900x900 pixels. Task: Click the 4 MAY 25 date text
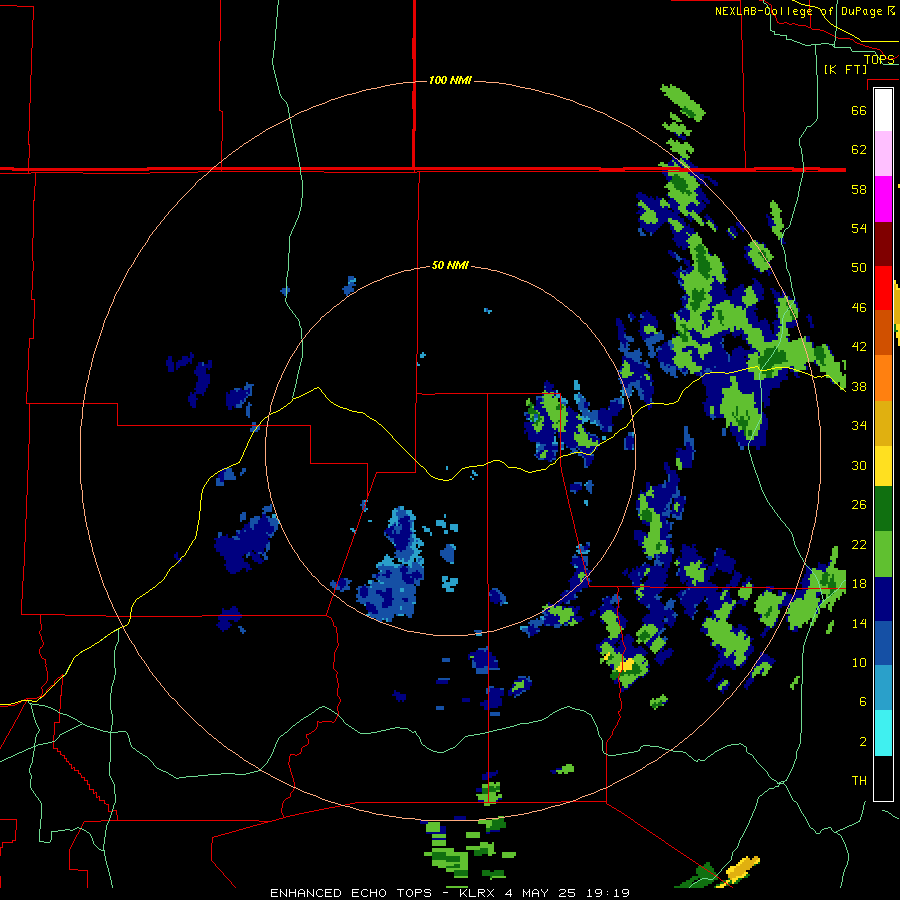[542, 893]
